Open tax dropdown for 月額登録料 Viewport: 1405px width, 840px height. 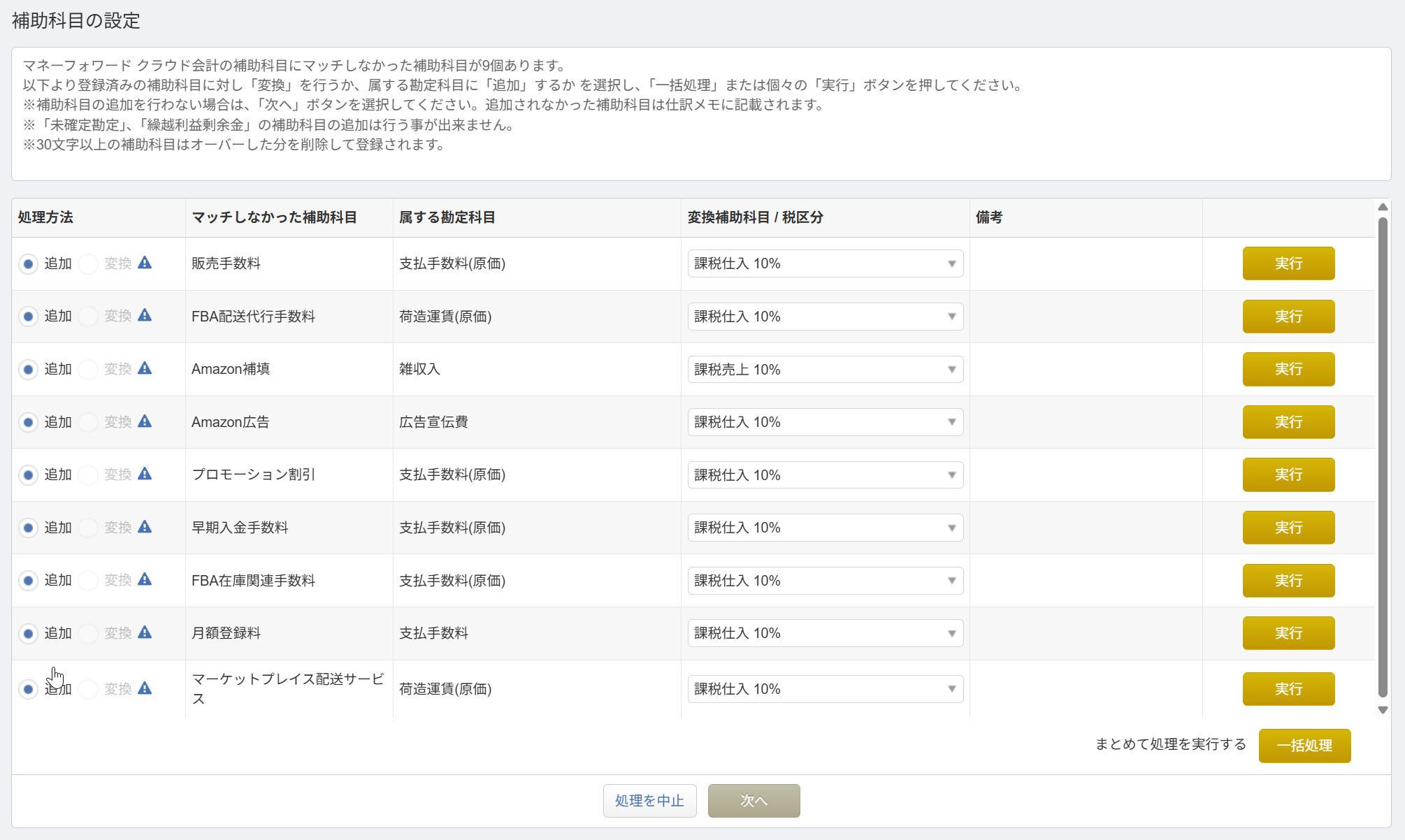coord(825,633)
